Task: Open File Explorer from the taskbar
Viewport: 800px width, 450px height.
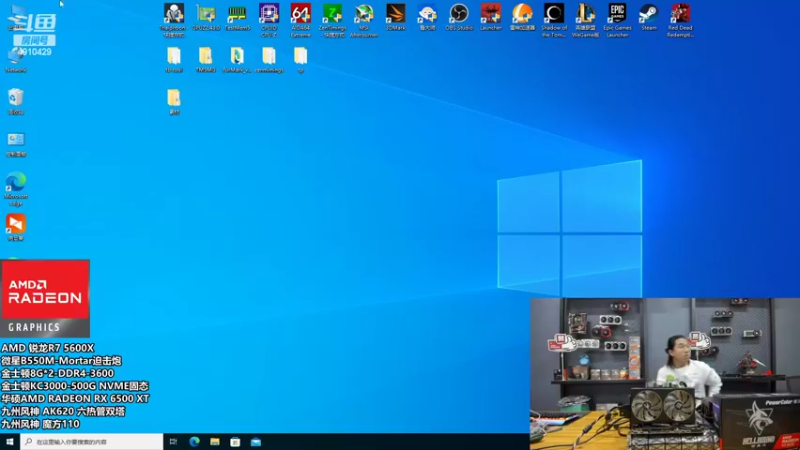Action: (215, 442)
